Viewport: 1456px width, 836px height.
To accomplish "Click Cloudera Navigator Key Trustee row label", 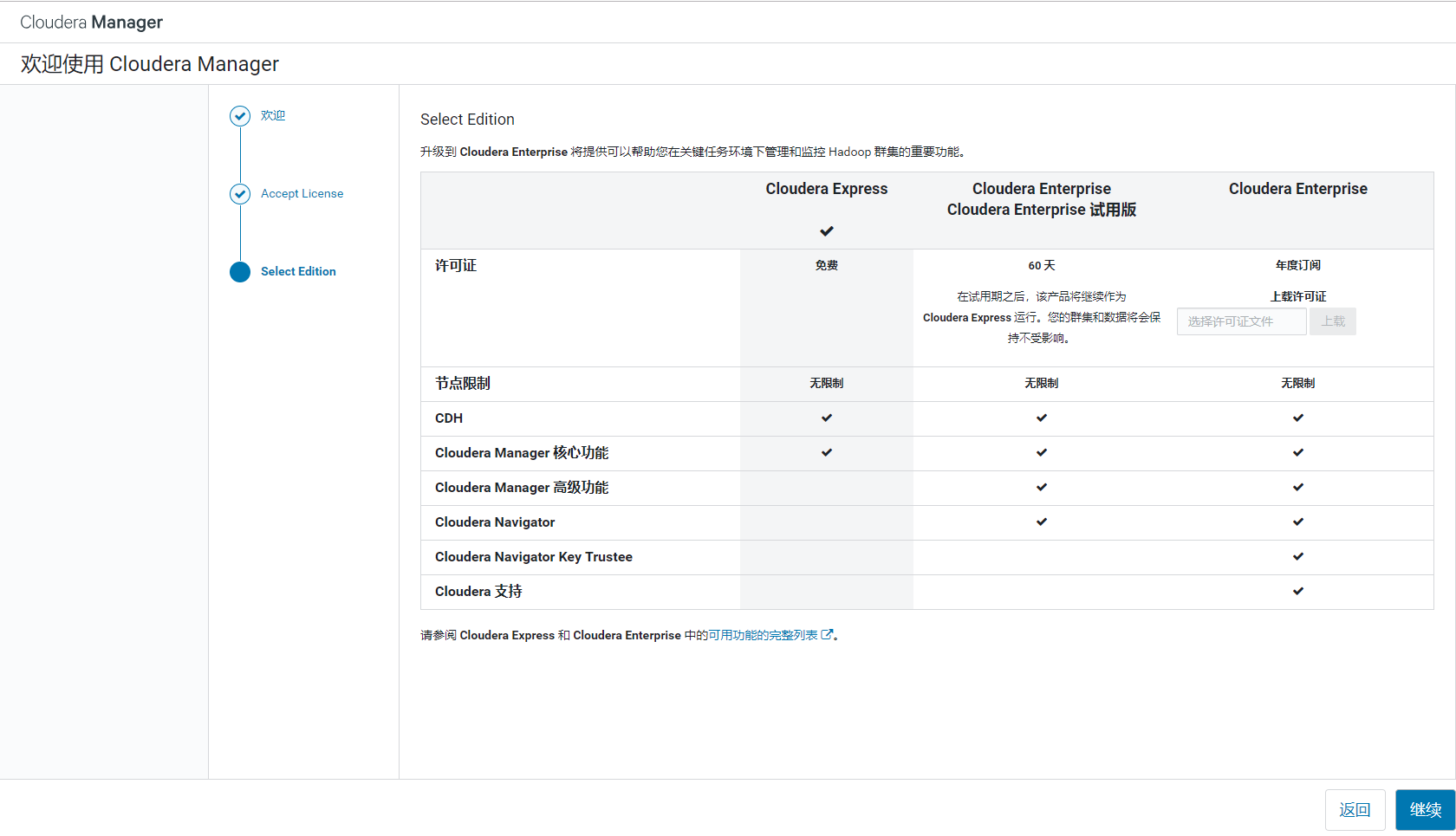I will [534, 557].
